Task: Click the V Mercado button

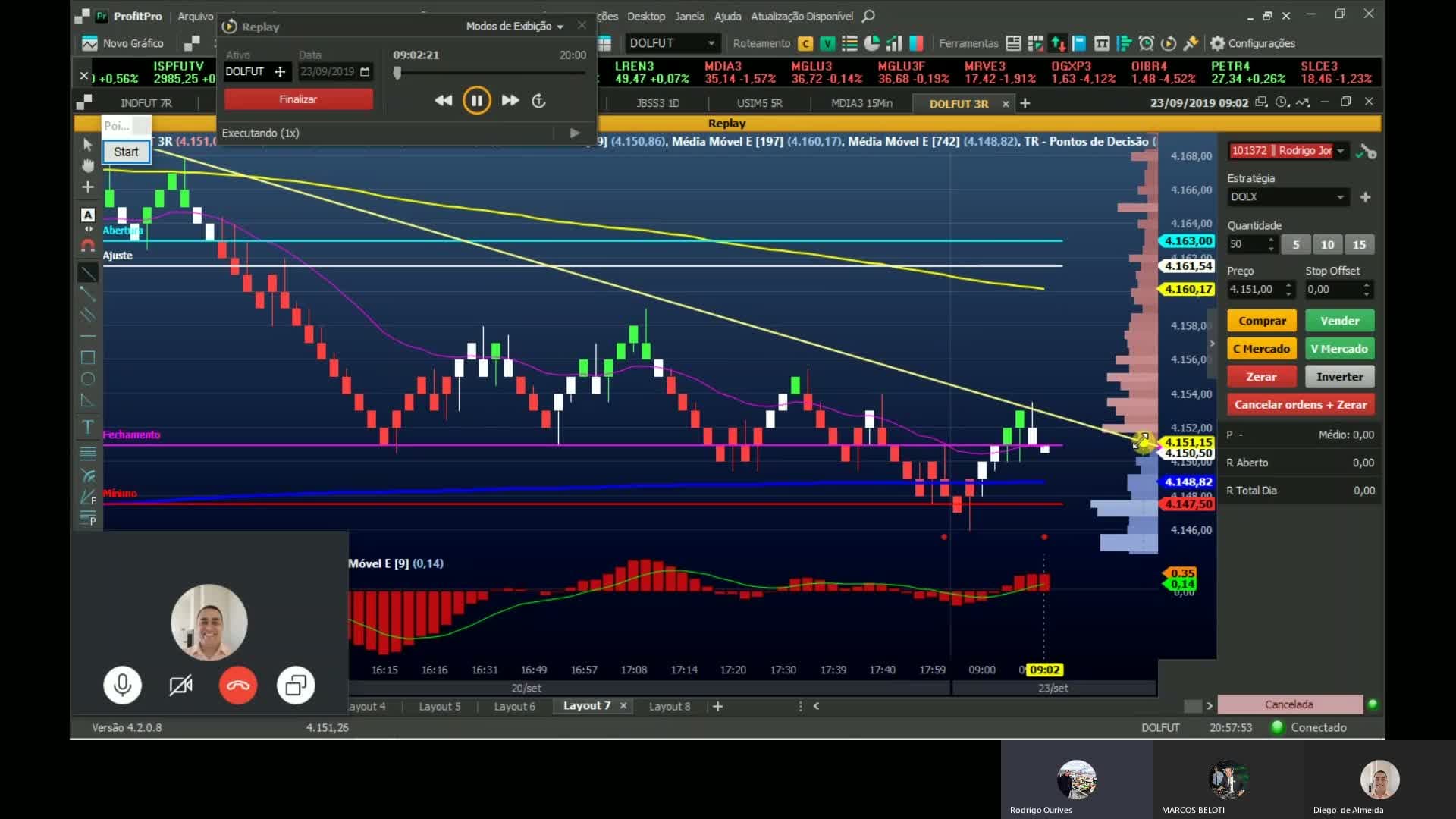Action: click(x=1339, y=349)
